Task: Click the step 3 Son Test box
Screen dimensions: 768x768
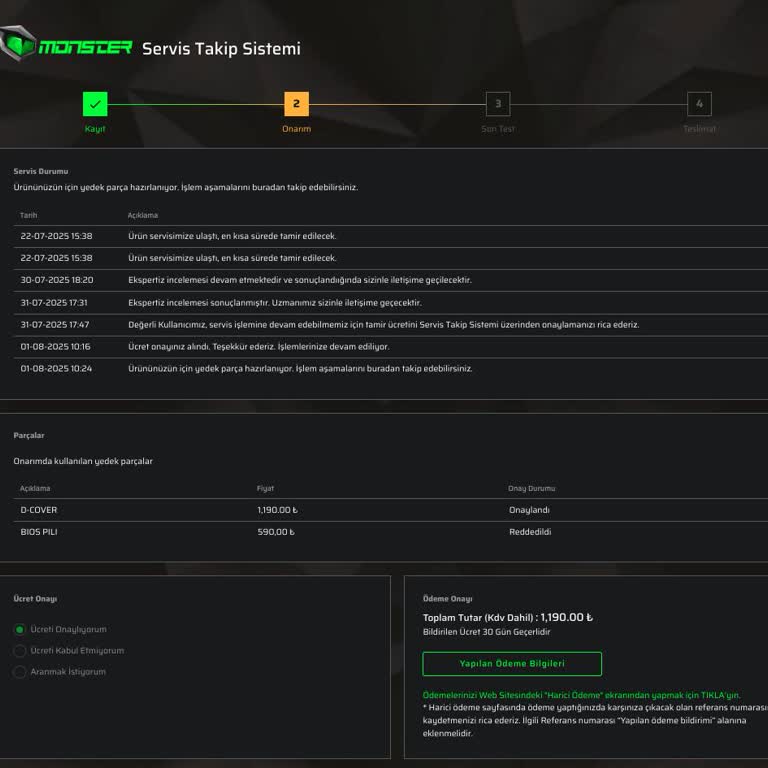Action: coord(497,104)
